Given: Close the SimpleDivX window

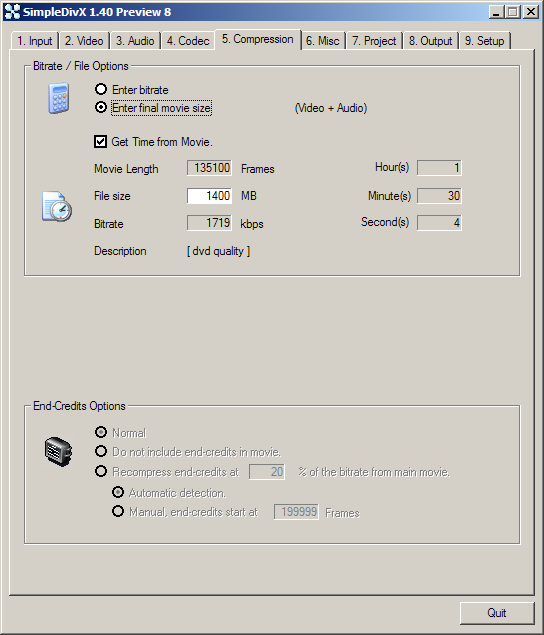Looking at the screenshot, I should 531,12.
